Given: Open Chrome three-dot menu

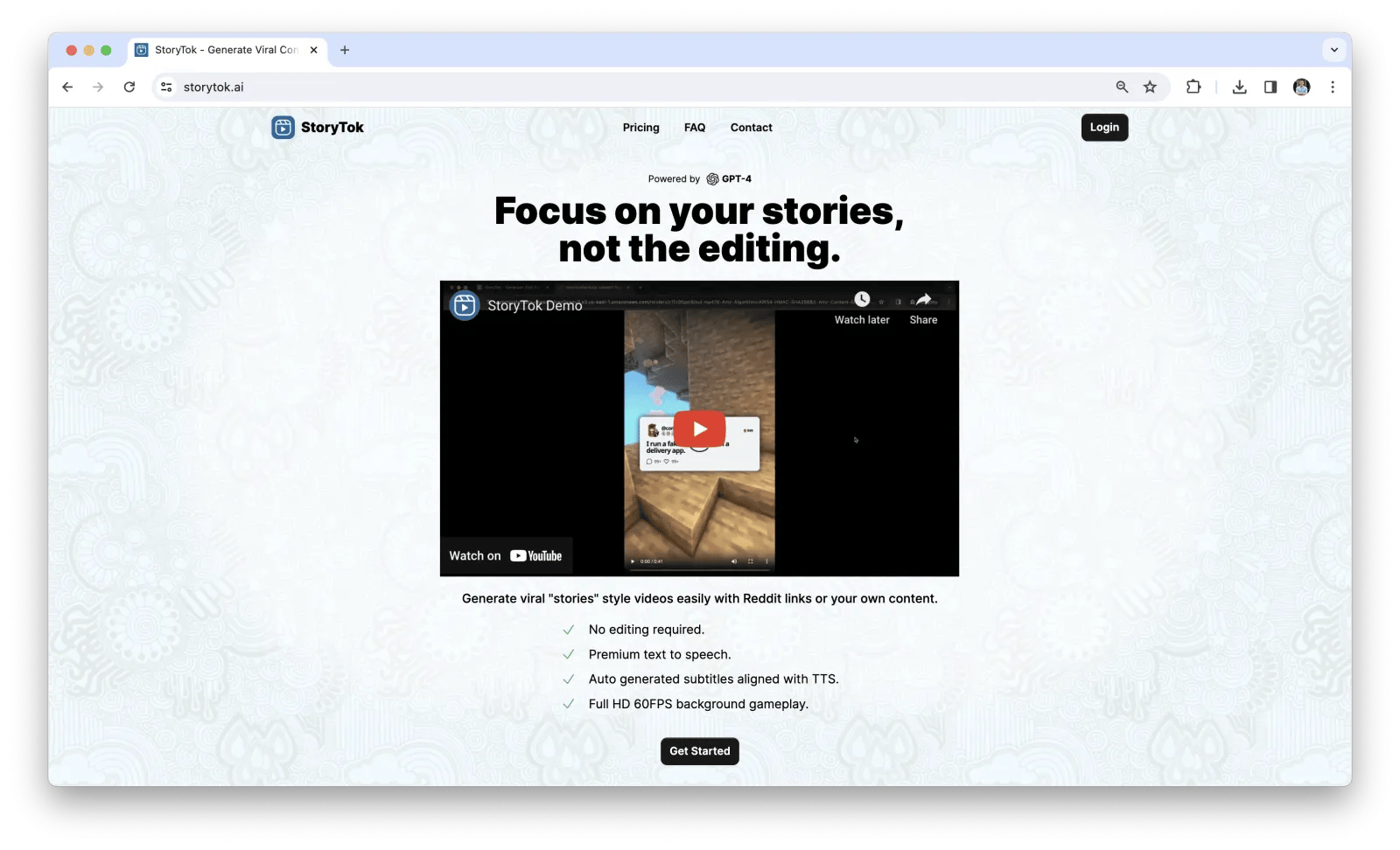Looking at the screenshot, I should click(1333, 87).
